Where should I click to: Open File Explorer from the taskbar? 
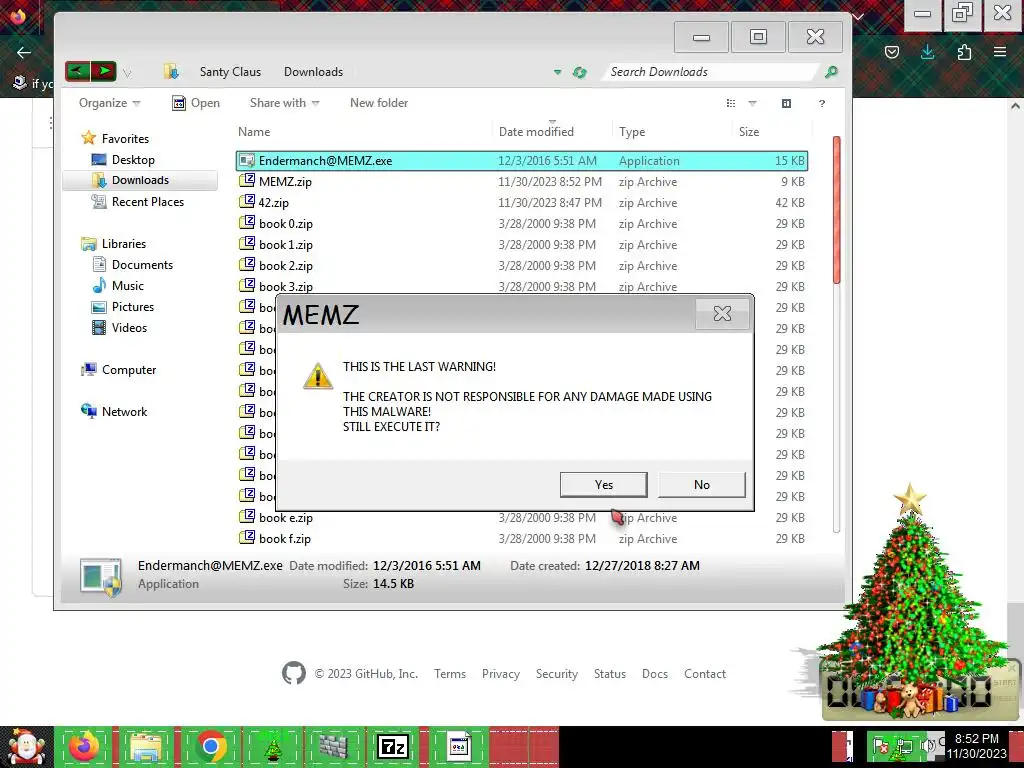click(x=146, y=746)
